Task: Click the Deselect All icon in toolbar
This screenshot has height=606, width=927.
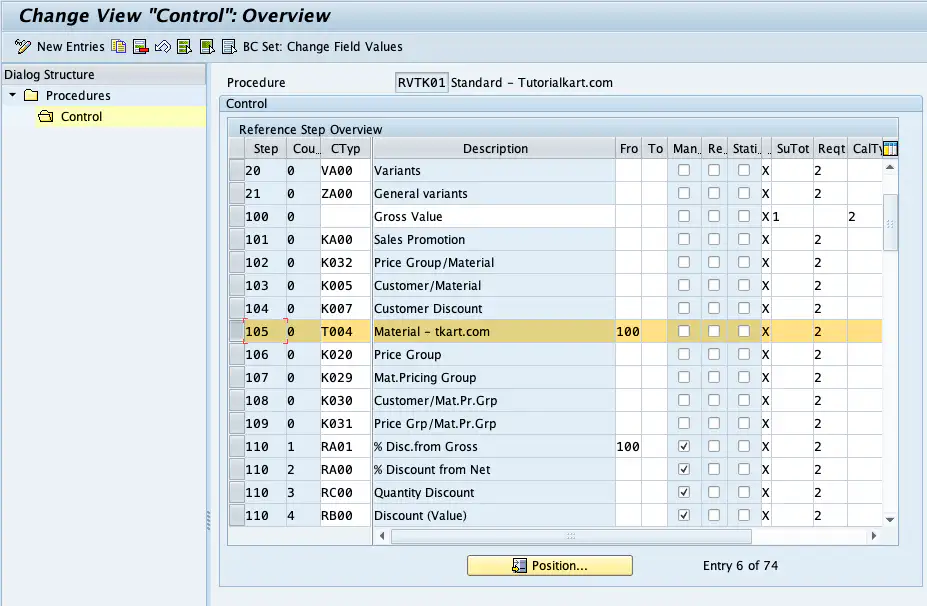Action: [229, 47]
